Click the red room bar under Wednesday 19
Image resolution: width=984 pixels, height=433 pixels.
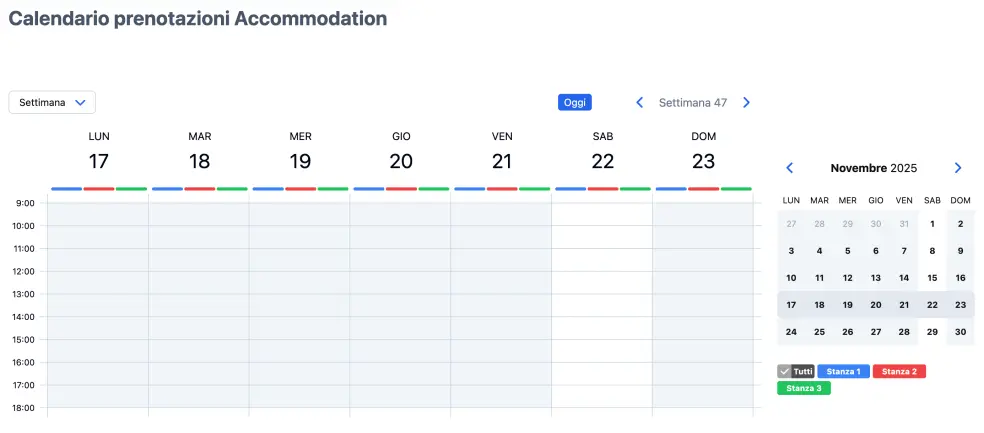tap(300, 188)
